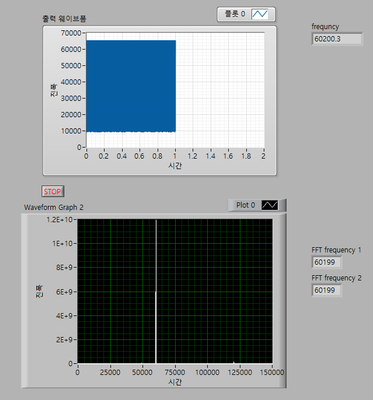Select the FFT frequency 2 indicator field
Viewport: 373px width, 400px height.
326,290
